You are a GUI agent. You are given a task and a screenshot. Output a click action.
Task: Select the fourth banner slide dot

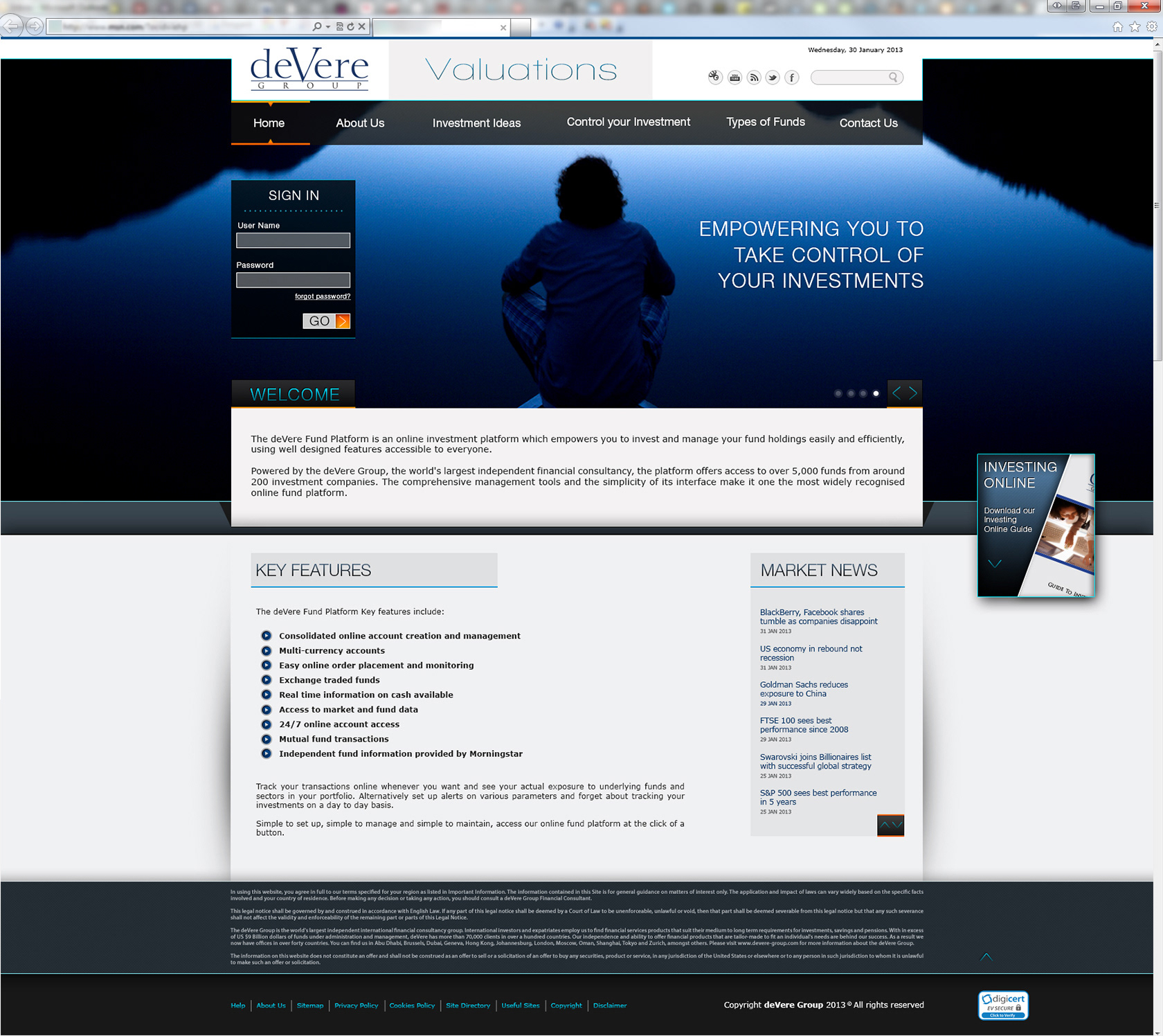(x=876, y=393)
